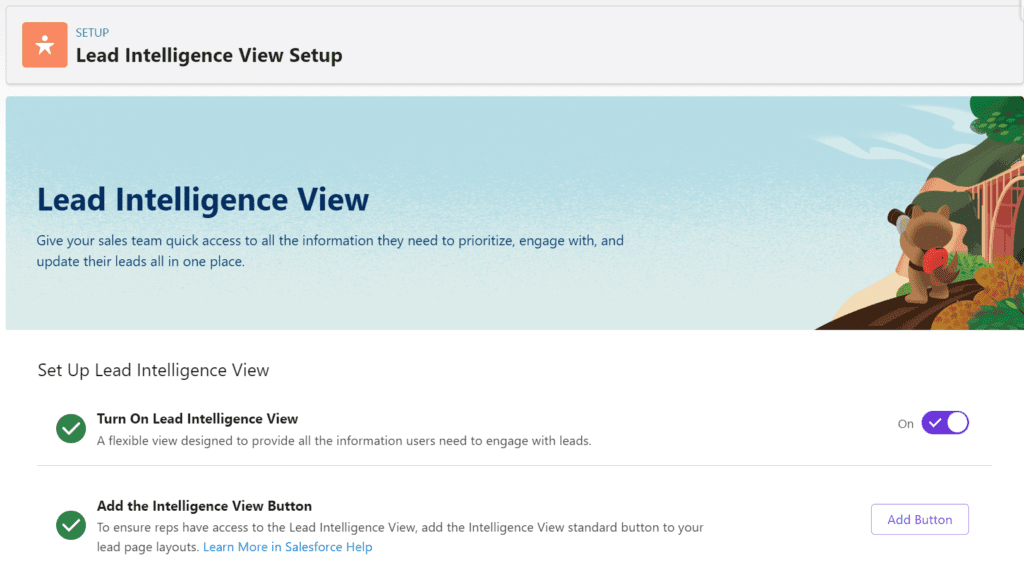Click the green tree at the banner's top corner

pyautogui.click(x=997, y=120)
